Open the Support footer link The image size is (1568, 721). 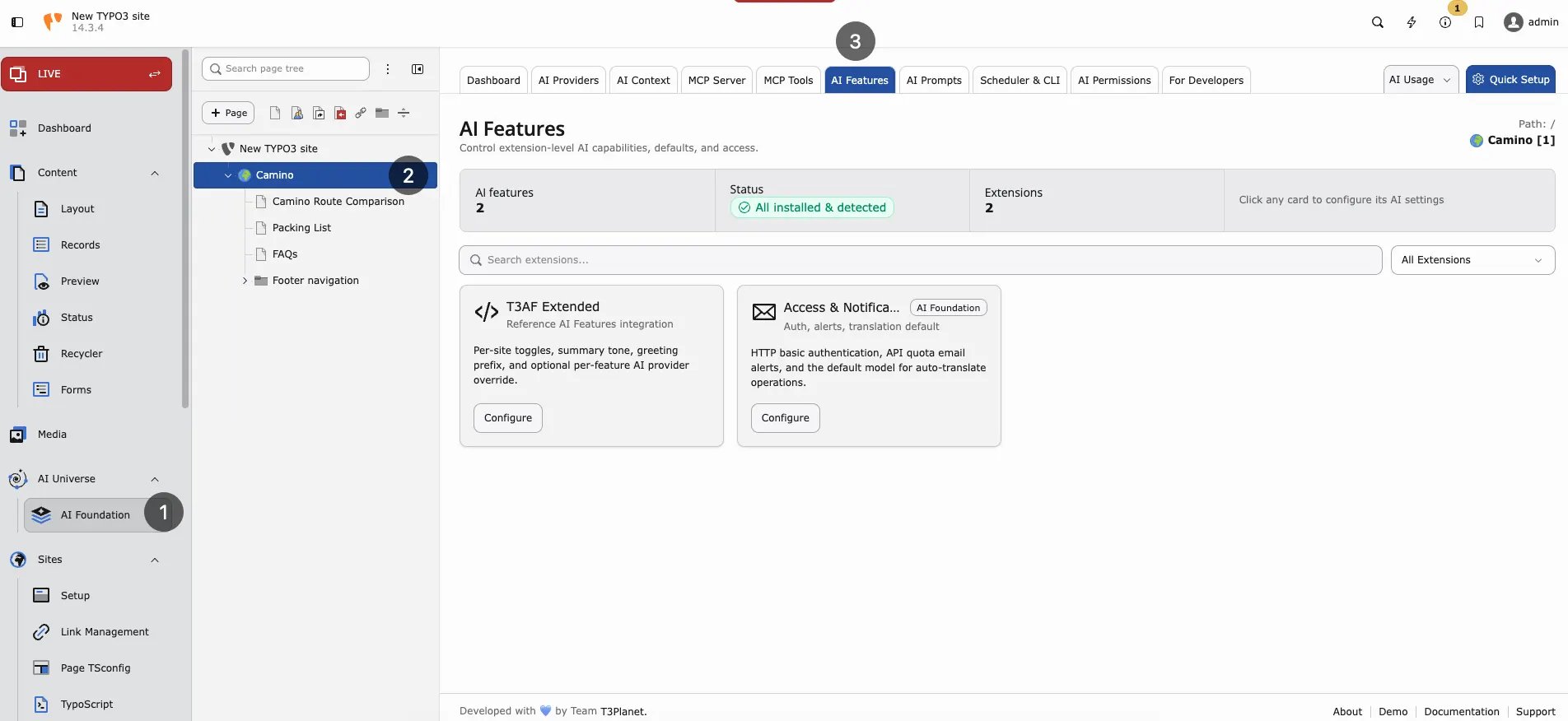(1535, 712)
